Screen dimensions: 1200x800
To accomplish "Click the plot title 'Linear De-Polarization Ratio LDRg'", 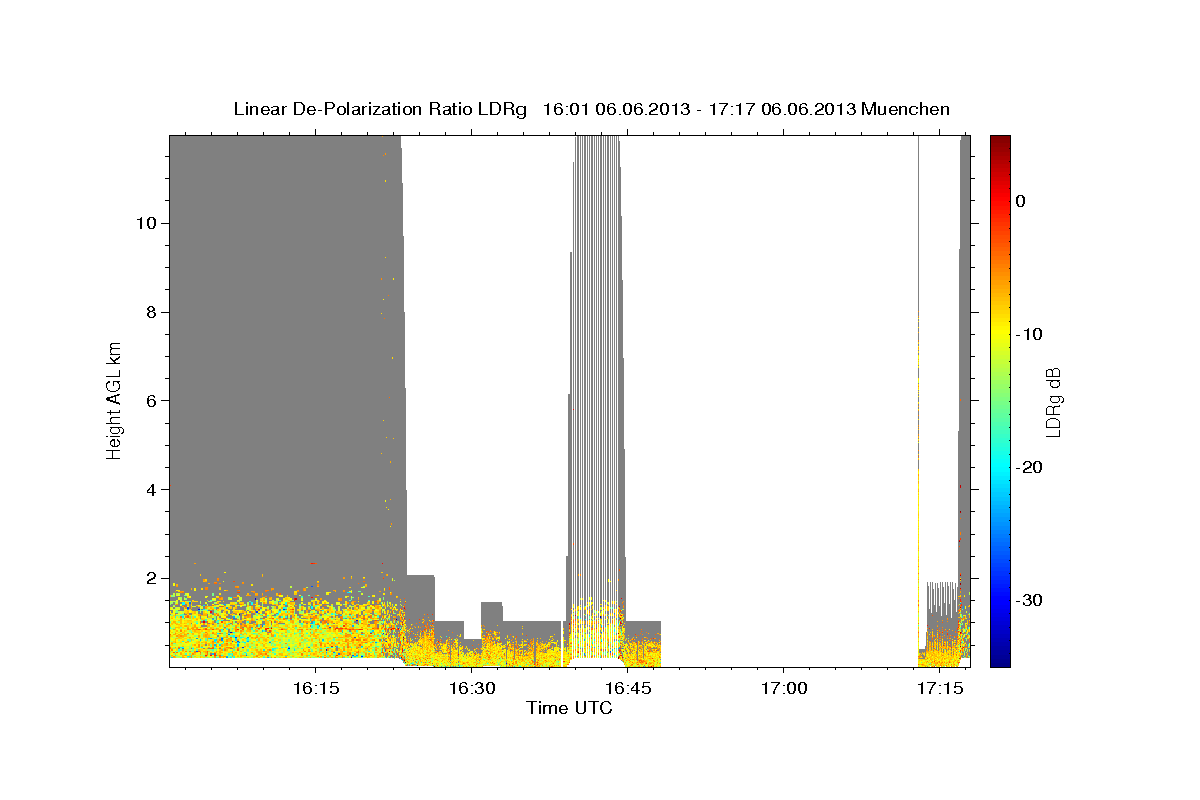I will click(380, 109).
